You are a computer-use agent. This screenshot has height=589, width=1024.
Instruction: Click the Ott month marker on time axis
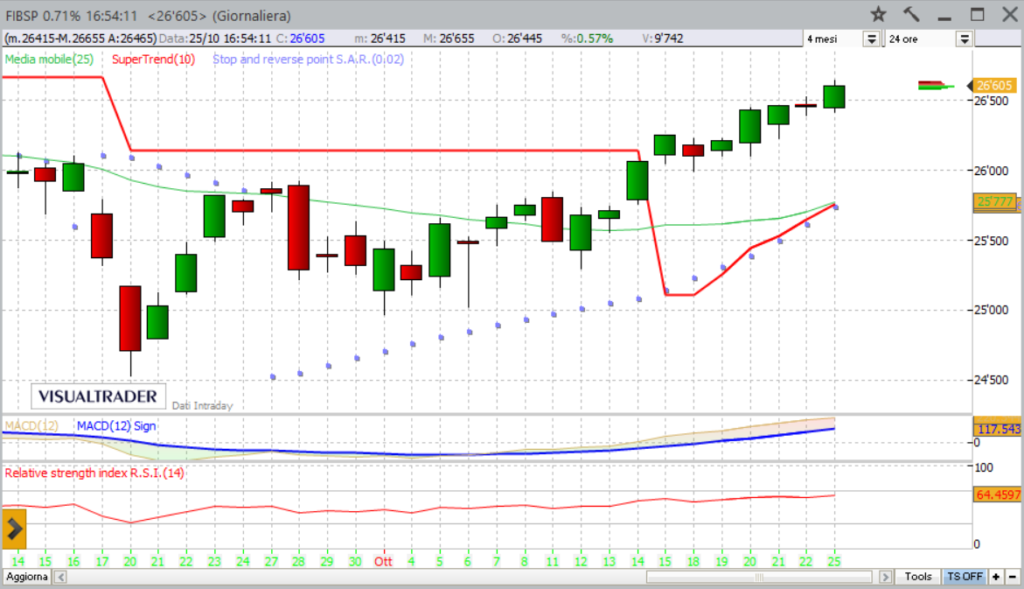(x=382, y=560)
